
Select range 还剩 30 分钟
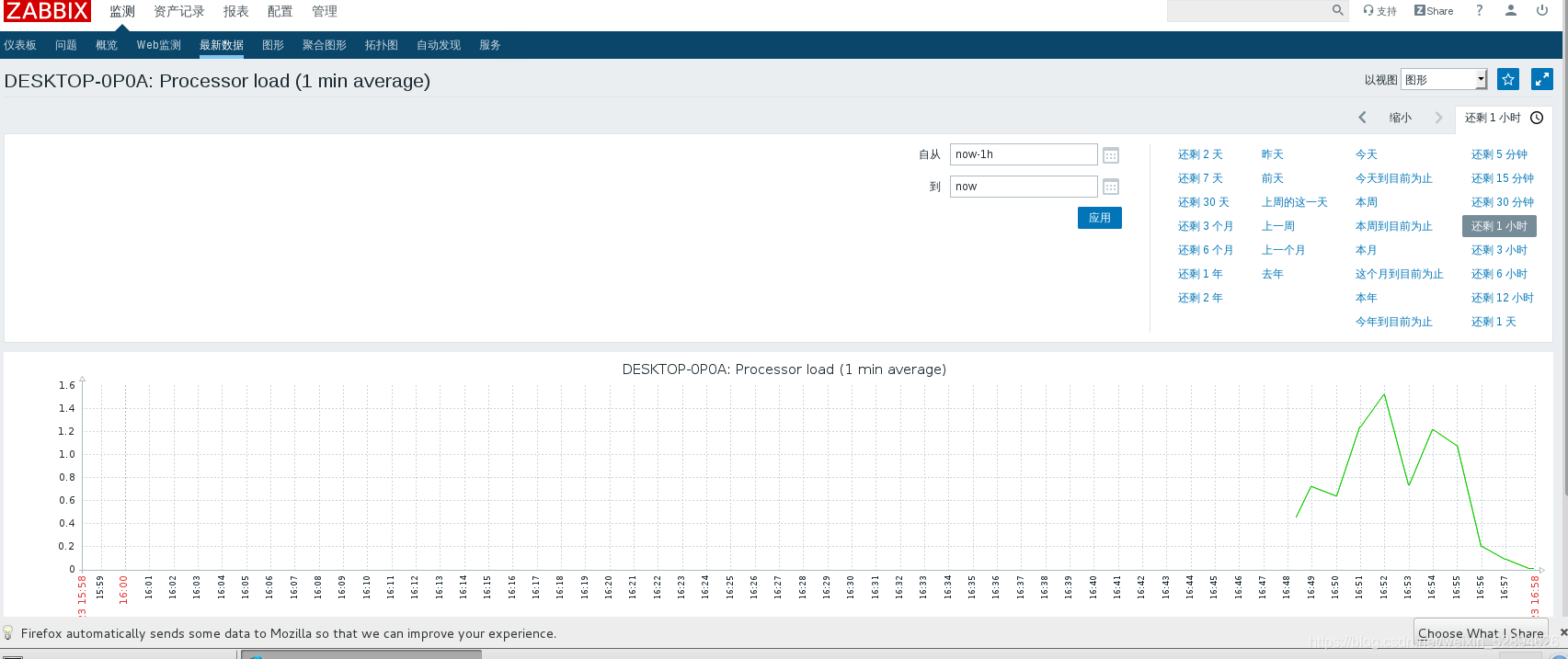point(1503,202)
